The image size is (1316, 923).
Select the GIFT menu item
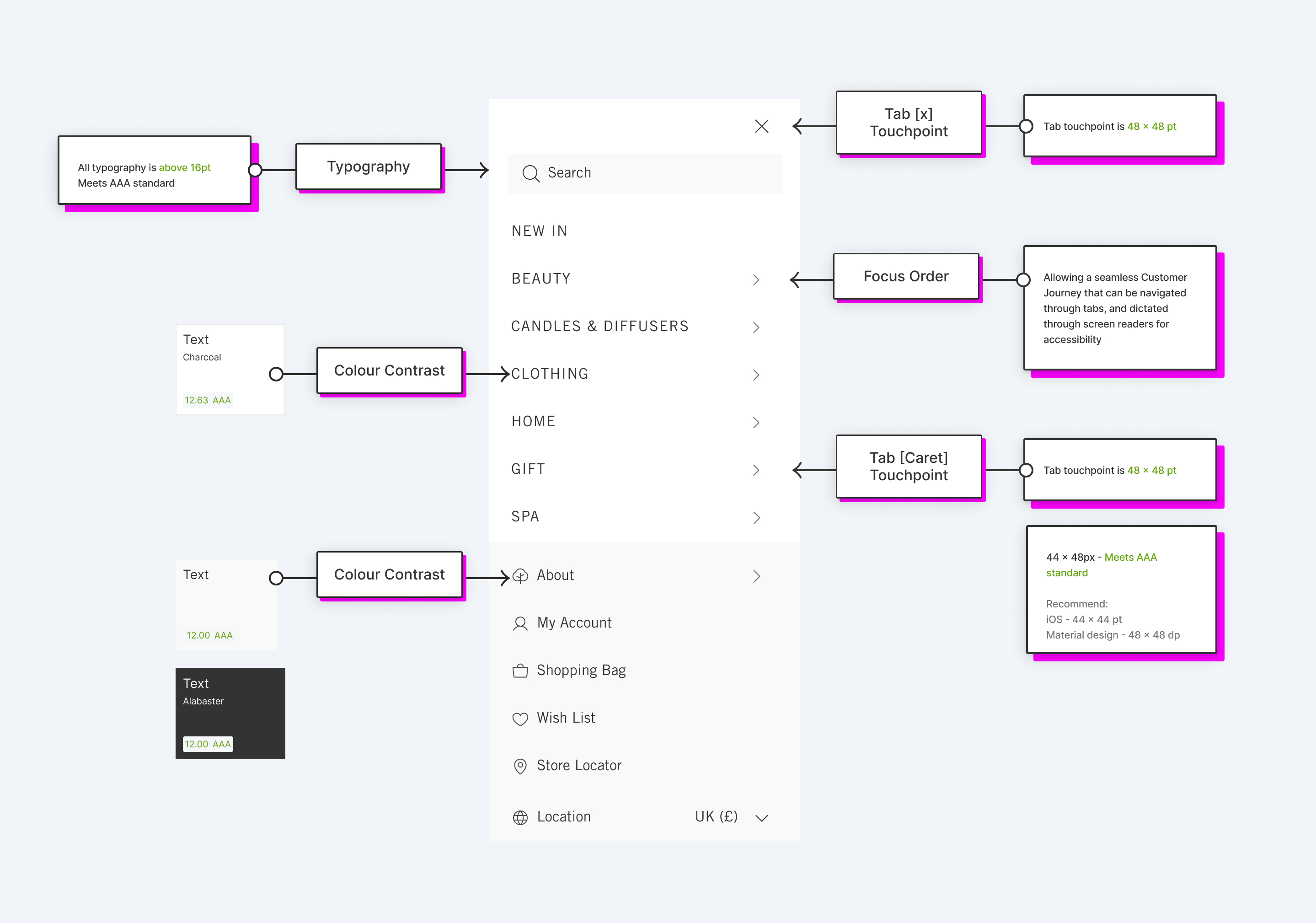(528, 468)
